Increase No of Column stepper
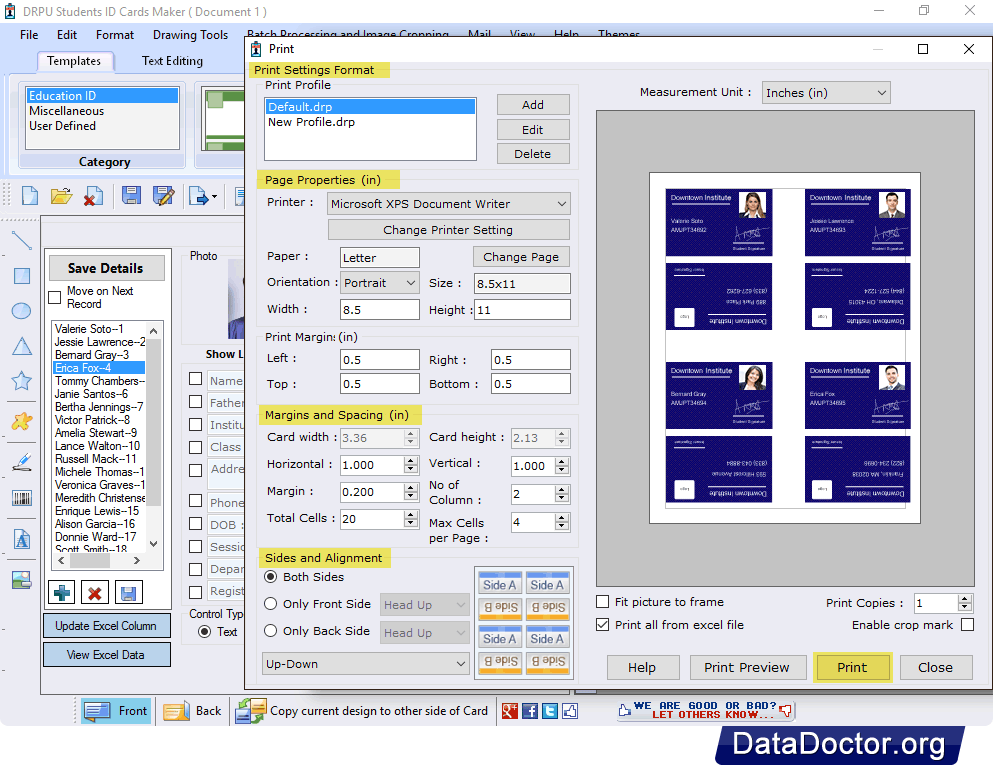Viewport: 993px width, 765px height. pos(562,490)
